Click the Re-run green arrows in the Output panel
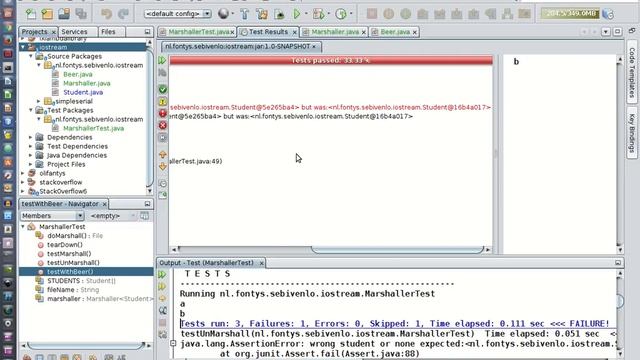Image resolution: width=640 pixels, height=360 pixels. click(162, 274)
